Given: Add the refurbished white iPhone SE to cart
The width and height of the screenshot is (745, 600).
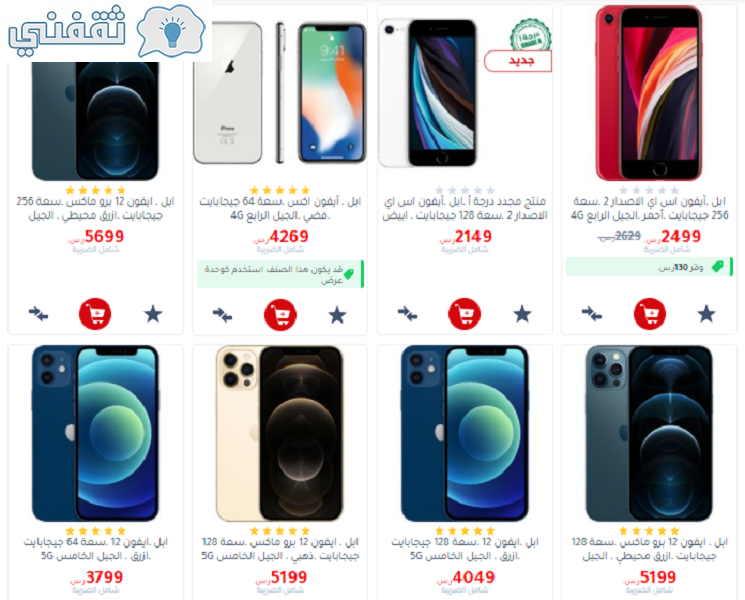Looking at the screenshot, I should coord(465,314).
